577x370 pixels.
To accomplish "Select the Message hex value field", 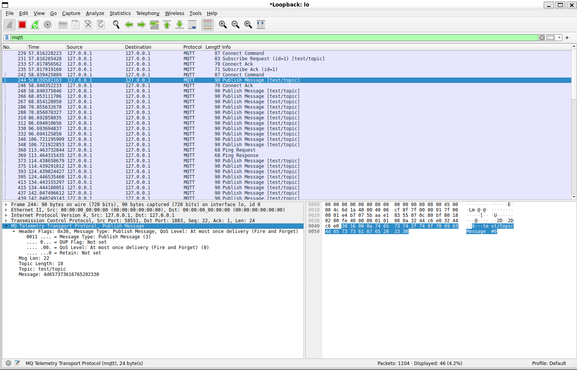I will point(59,274).
